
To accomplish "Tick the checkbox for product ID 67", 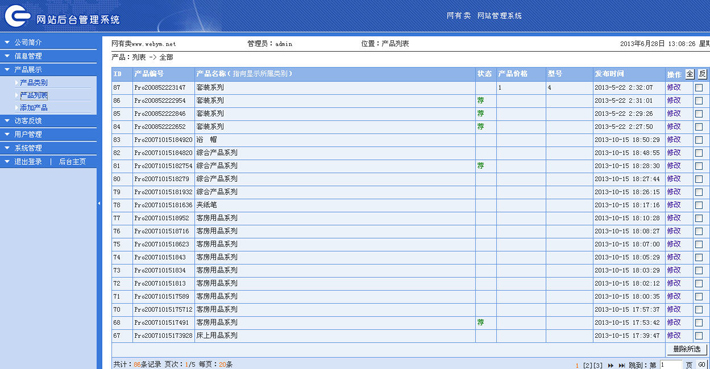I will 699,336.
